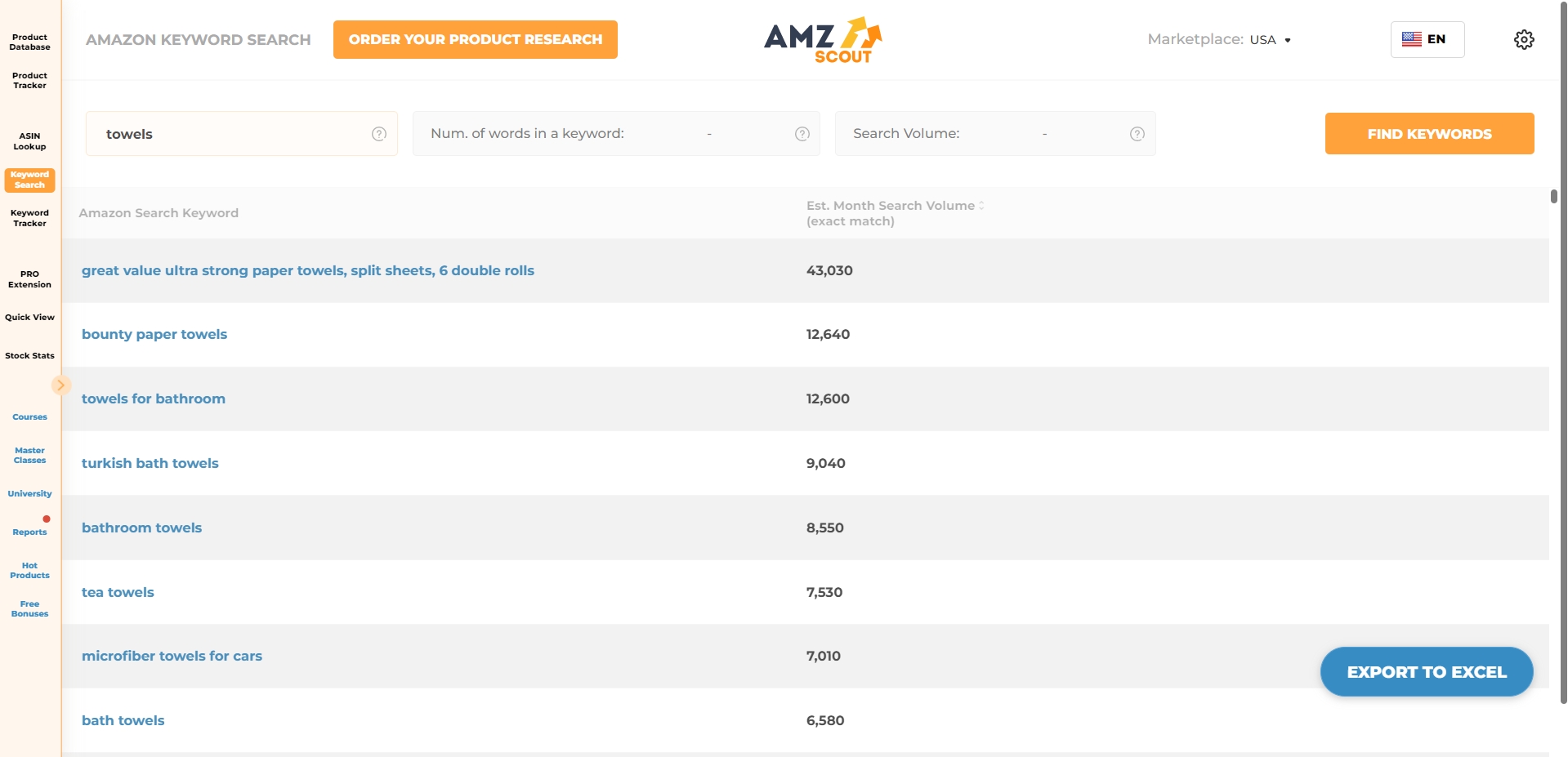
Task: Select the 9,040 search volume value
Action: click(826, 463)
